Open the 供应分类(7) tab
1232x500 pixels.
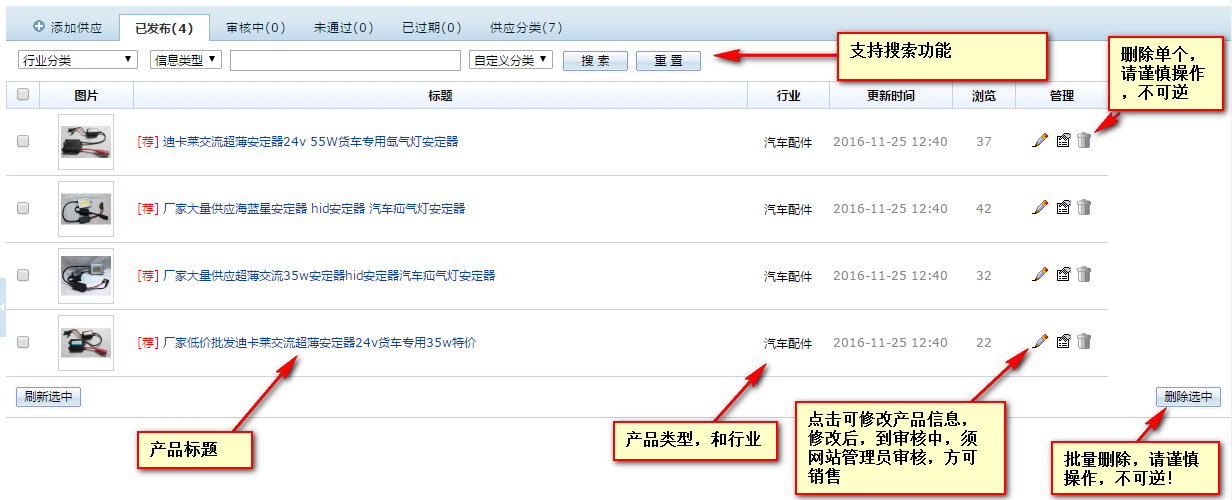pyautogui.click(x=526, y=28)
